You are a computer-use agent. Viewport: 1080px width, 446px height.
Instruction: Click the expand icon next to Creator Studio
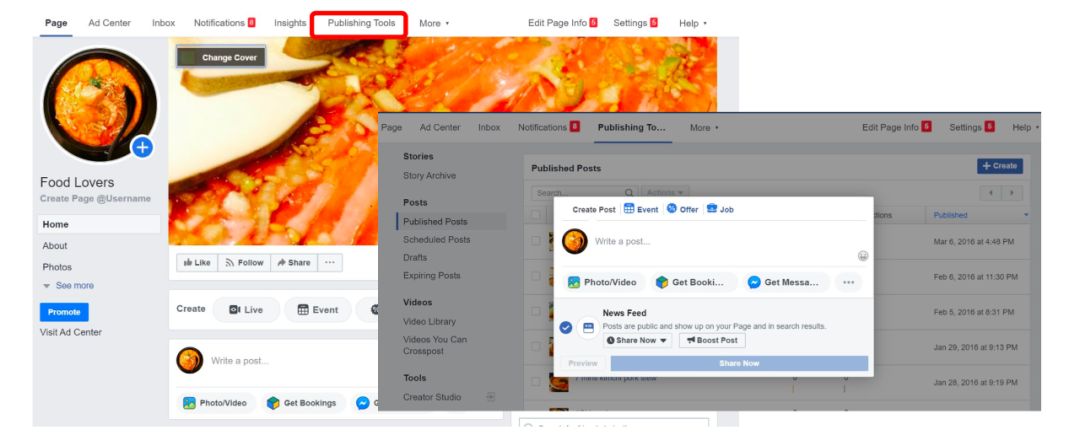pos(490,396)
